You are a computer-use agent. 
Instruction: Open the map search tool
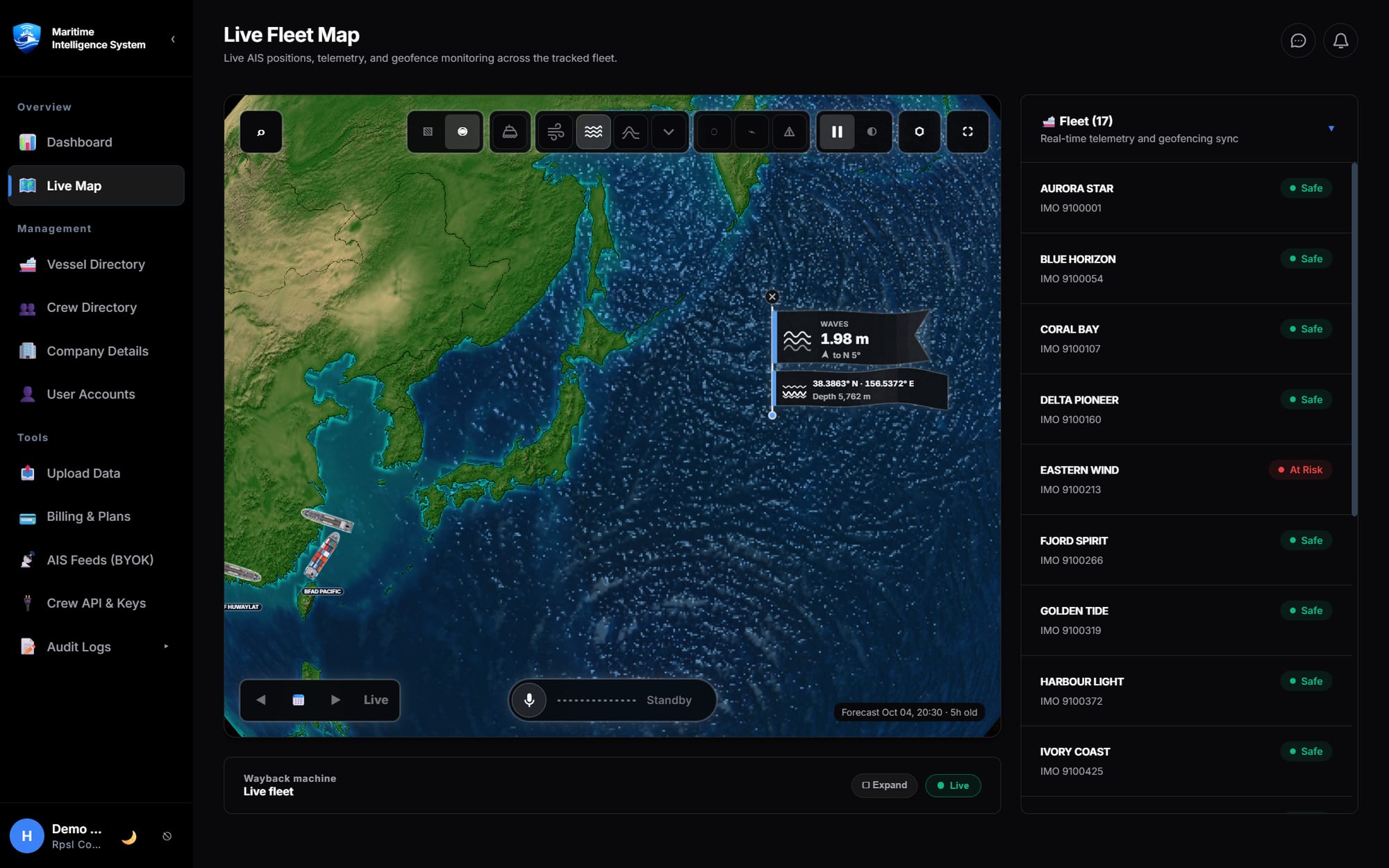[261, 132]
